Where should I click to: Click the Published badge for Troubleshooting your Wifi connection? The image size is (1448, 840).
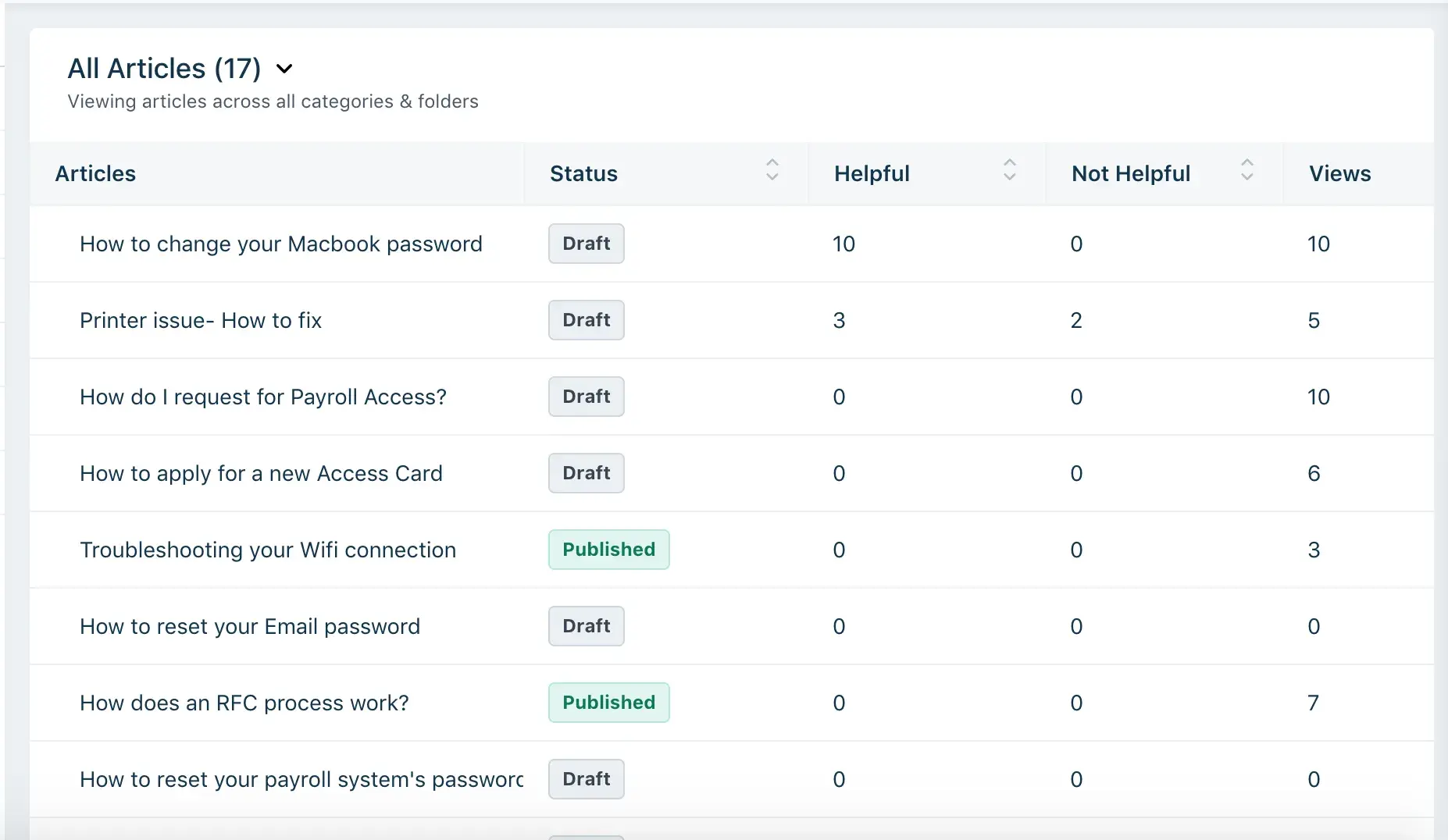tap(609, 549)
